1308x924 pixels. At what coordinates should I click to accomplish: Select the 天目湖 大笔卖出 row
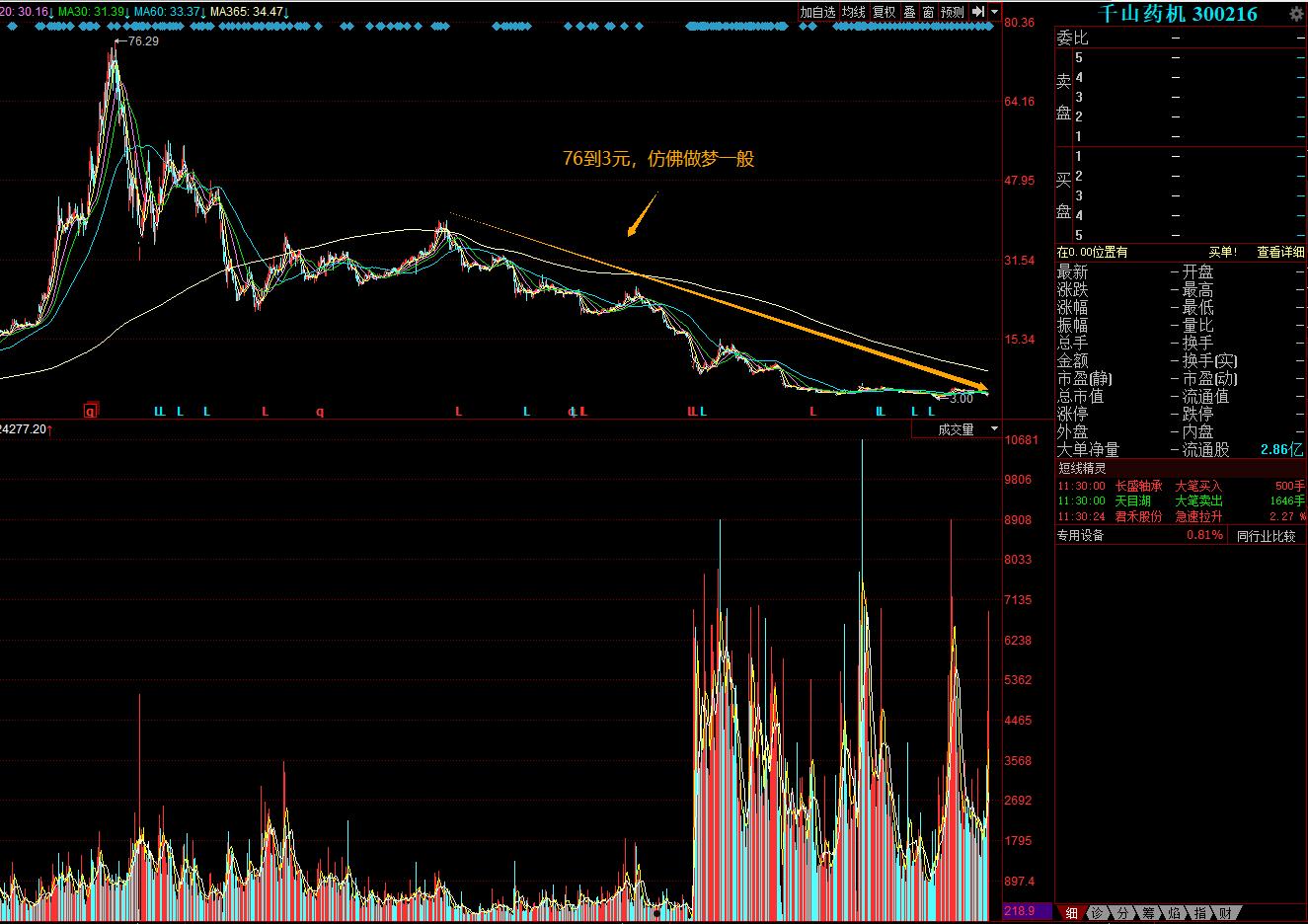pyautogui.click(x=1181, y=500)
